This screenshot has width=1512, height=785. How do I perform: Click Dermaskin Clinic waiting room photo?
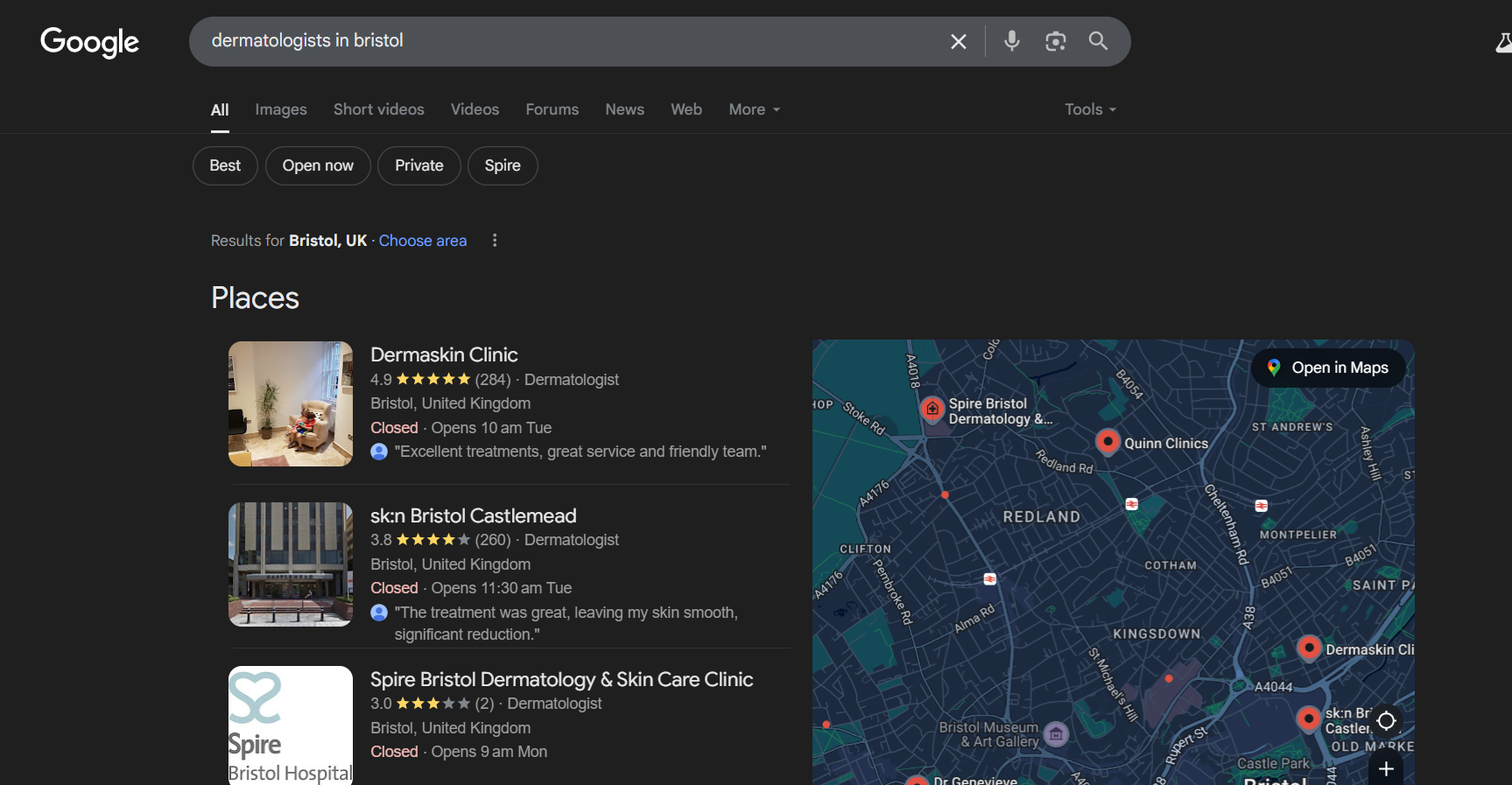click(x=291, y=403)
